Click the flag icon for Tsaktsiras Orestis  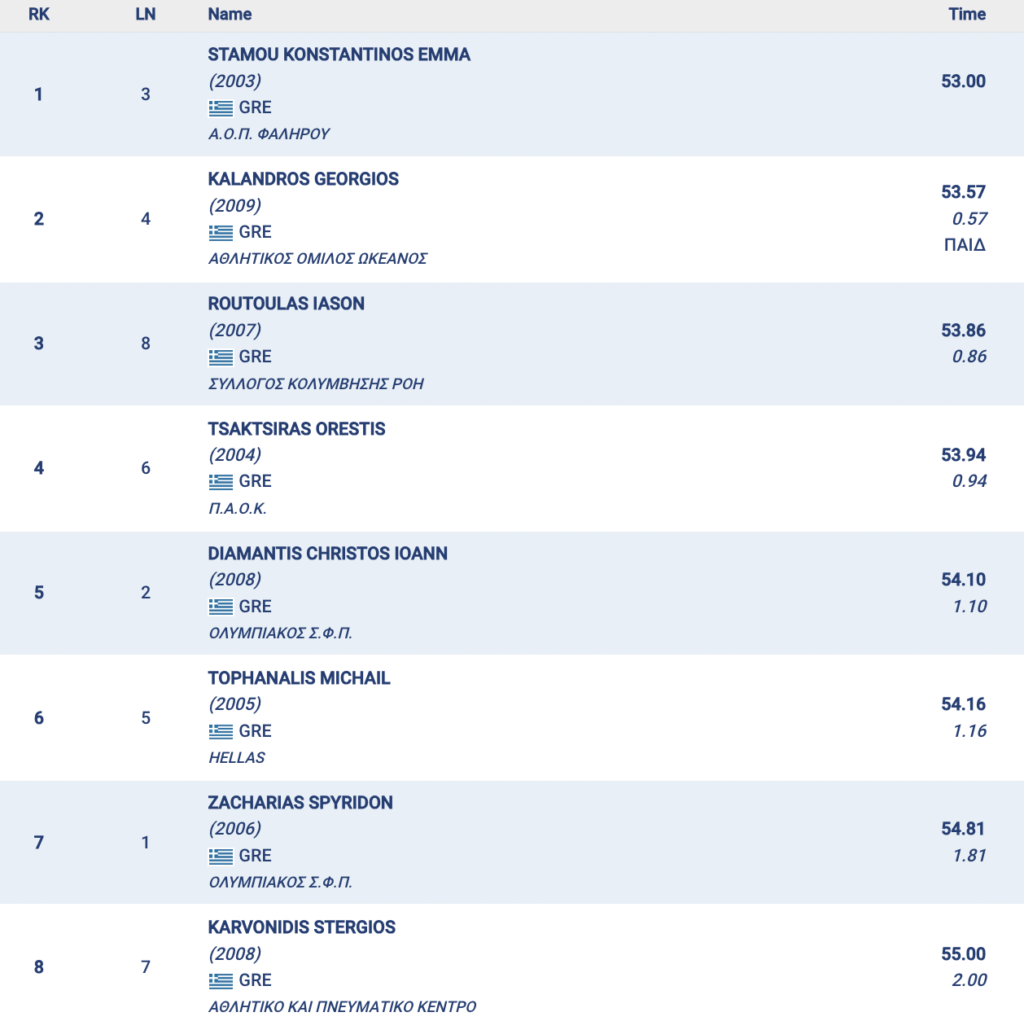tap(220, 482)
